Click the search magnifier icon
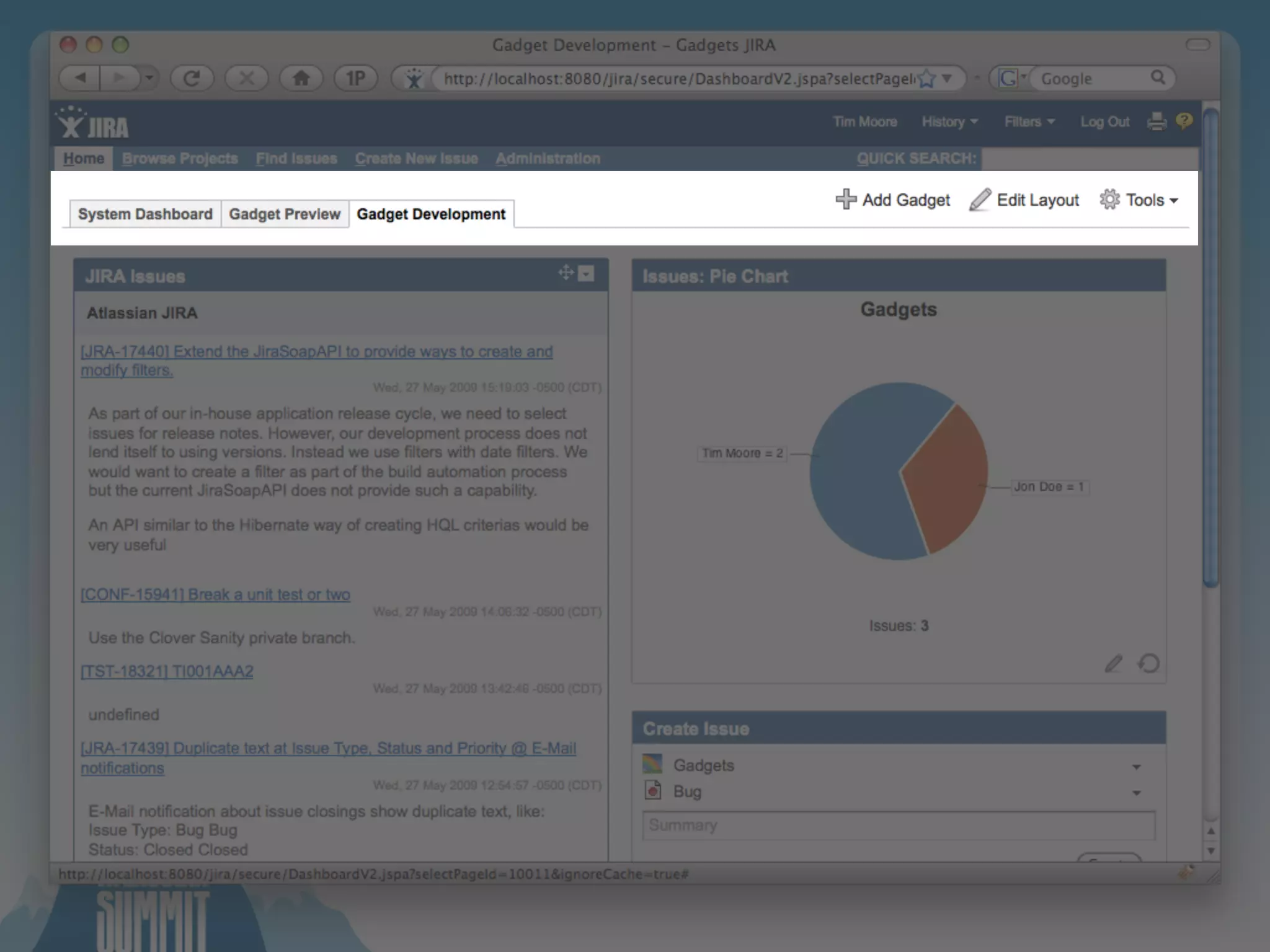1270x952 pixels. 1158,77
